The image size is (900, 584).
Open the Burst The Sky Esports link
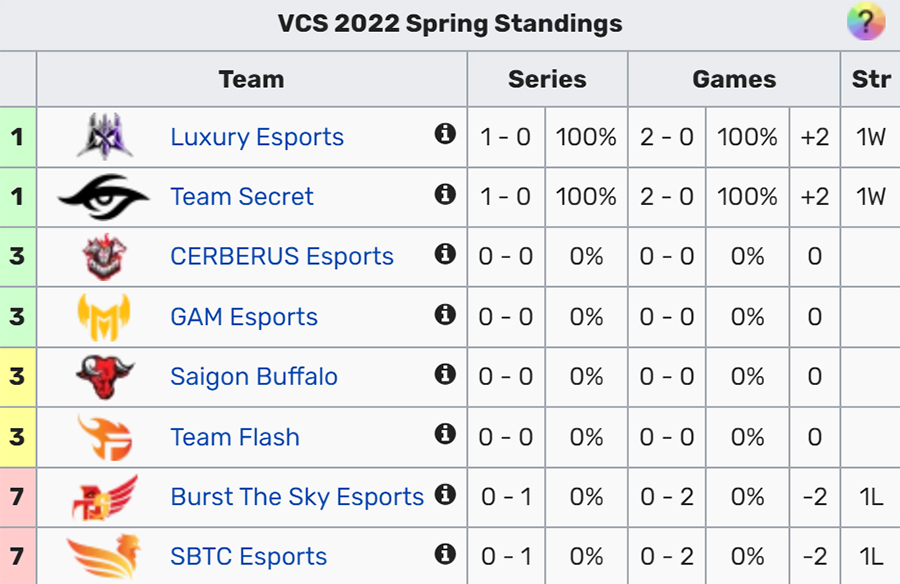(x=297, y=497)
